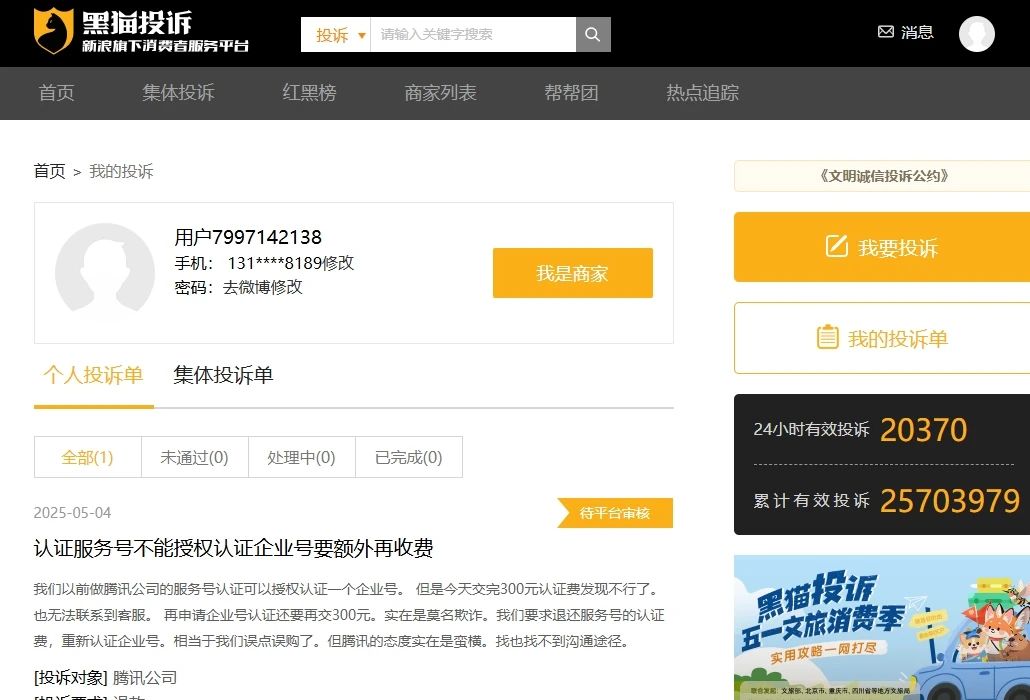This screenshot has height=700, width=1030.
Task: Select the 个人投诉单 tab
Action: 93,375
